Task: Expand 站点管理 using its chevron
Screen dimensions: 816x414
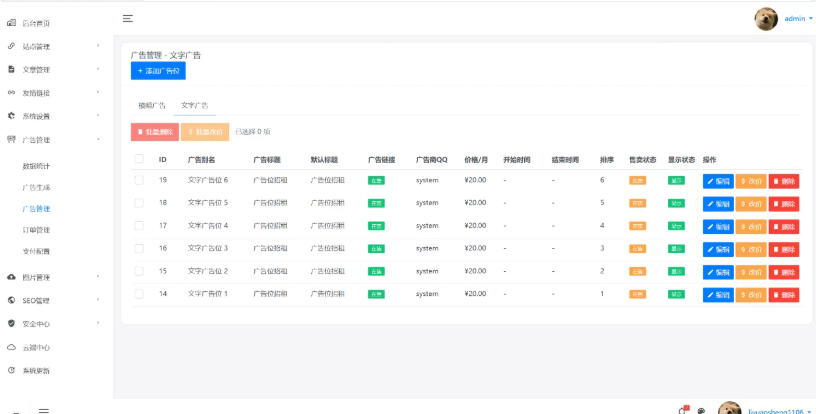Action: pyautogui.click(x=98, y=46)
